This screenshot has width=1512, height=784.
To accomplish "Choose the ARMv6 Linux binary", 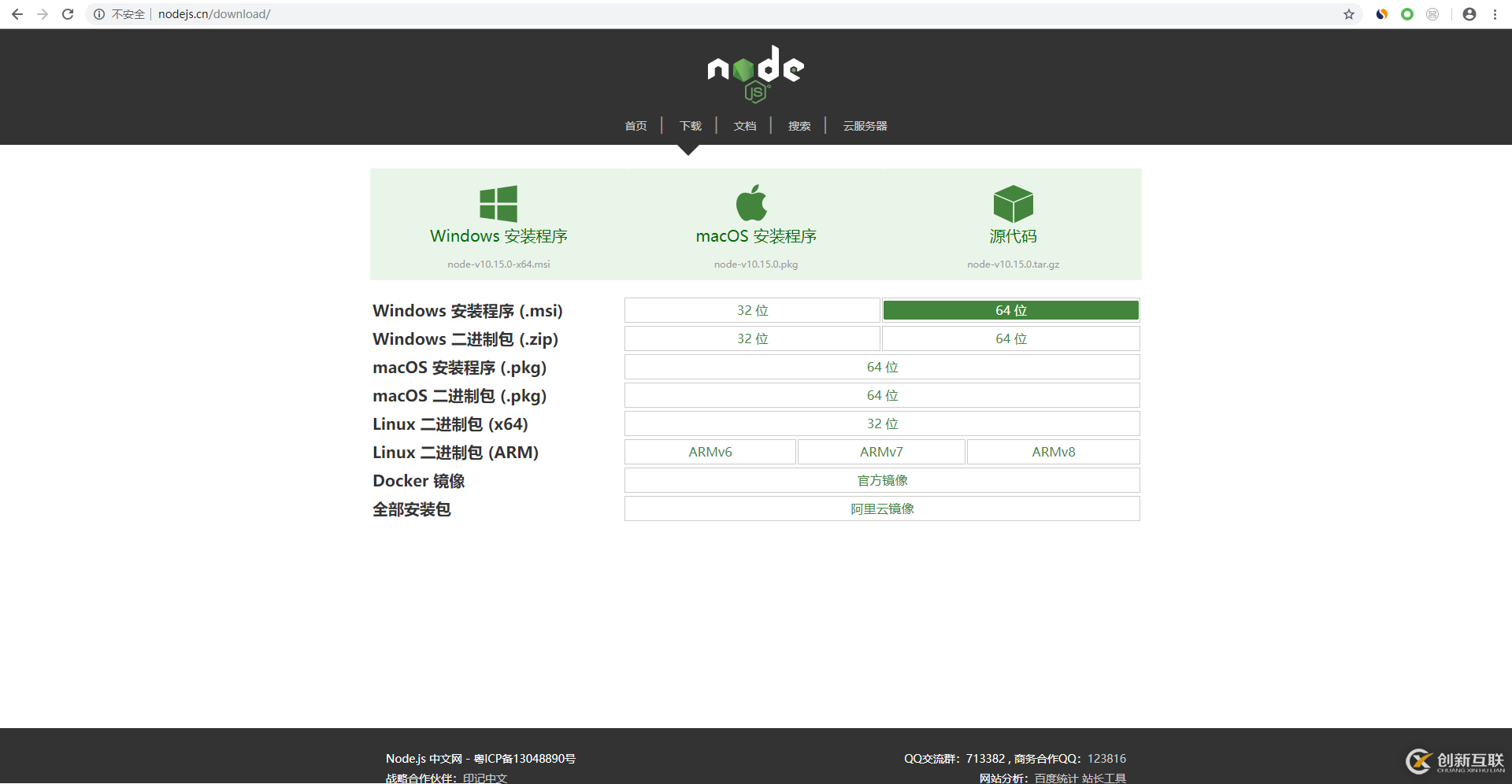I will (x=710, y=452).
